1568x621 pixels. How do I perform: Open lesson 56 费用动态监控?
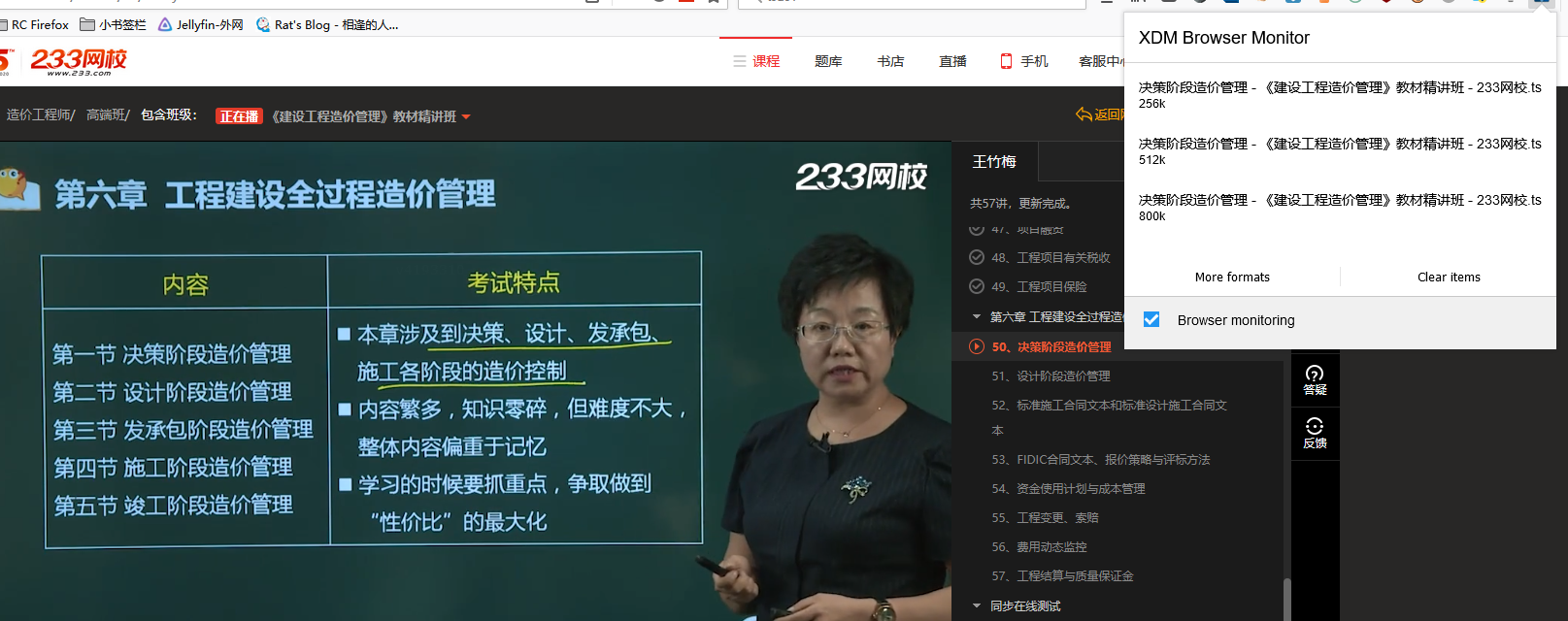[x=1039, y=546]
